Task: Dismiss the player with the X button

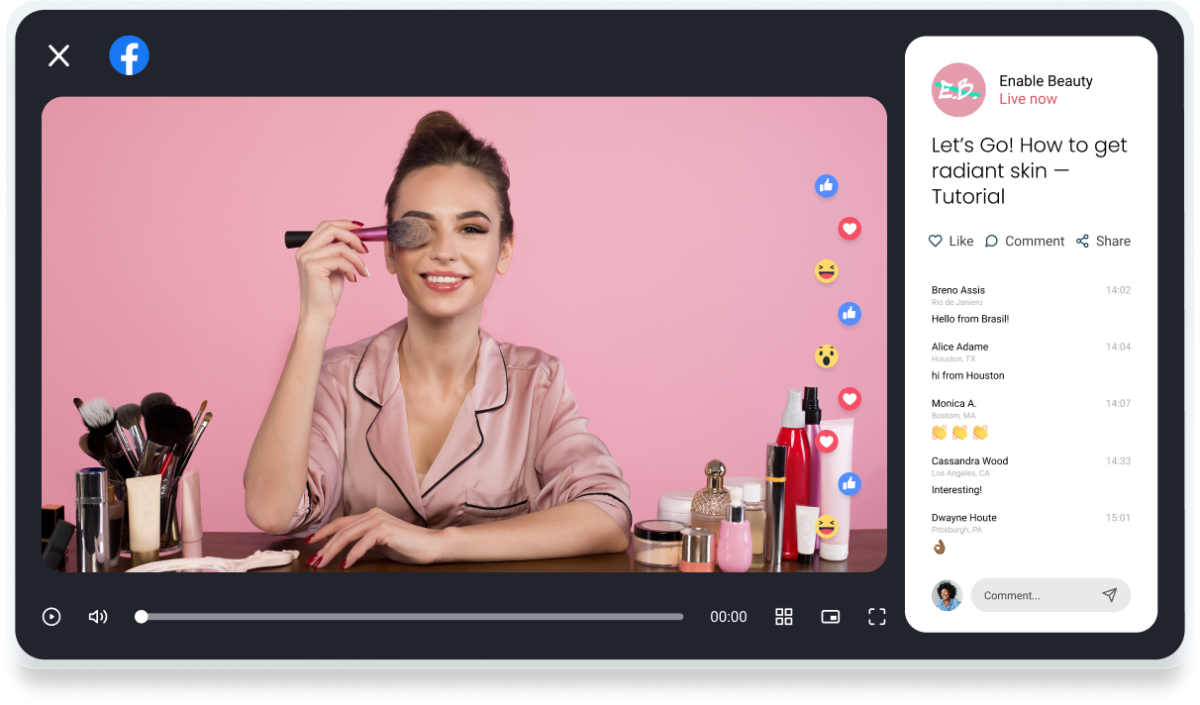Action: 58,56
